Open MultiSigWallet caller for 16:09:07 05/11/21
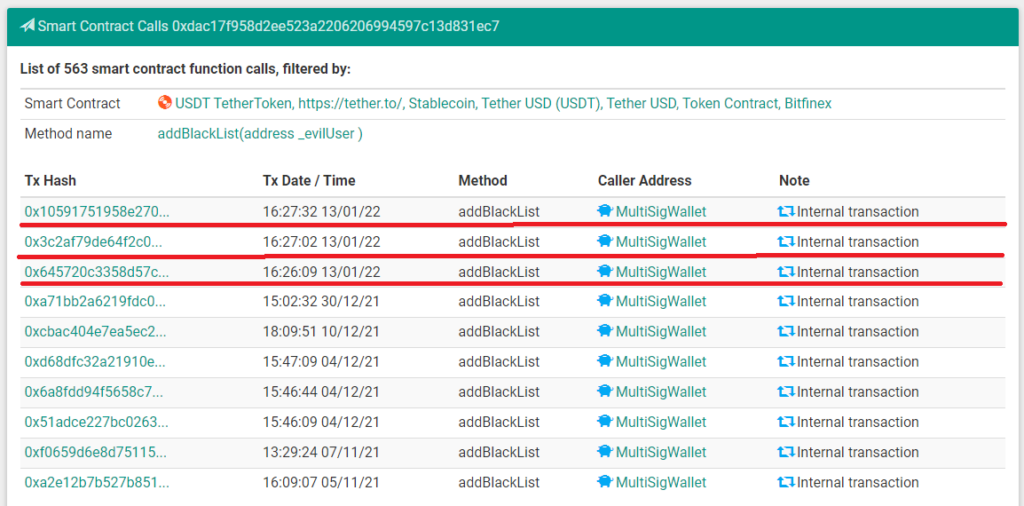Viewport: 1024px width, 506px height. coord(661,482)
